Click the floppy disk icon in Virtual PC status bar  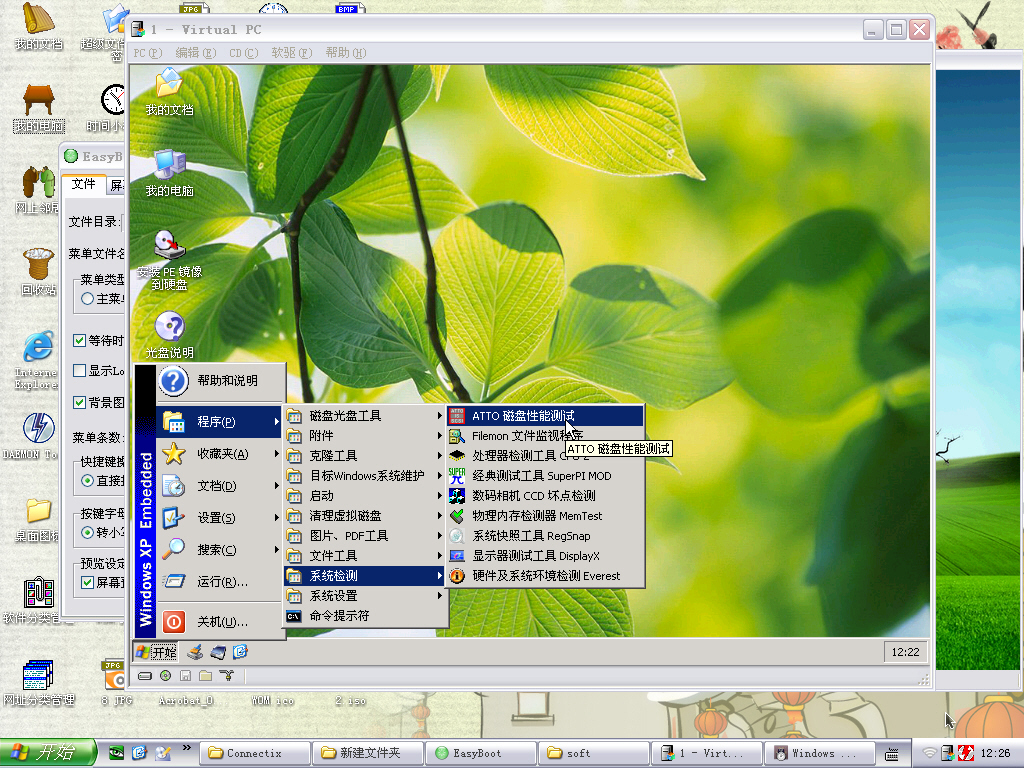point(185,676)
